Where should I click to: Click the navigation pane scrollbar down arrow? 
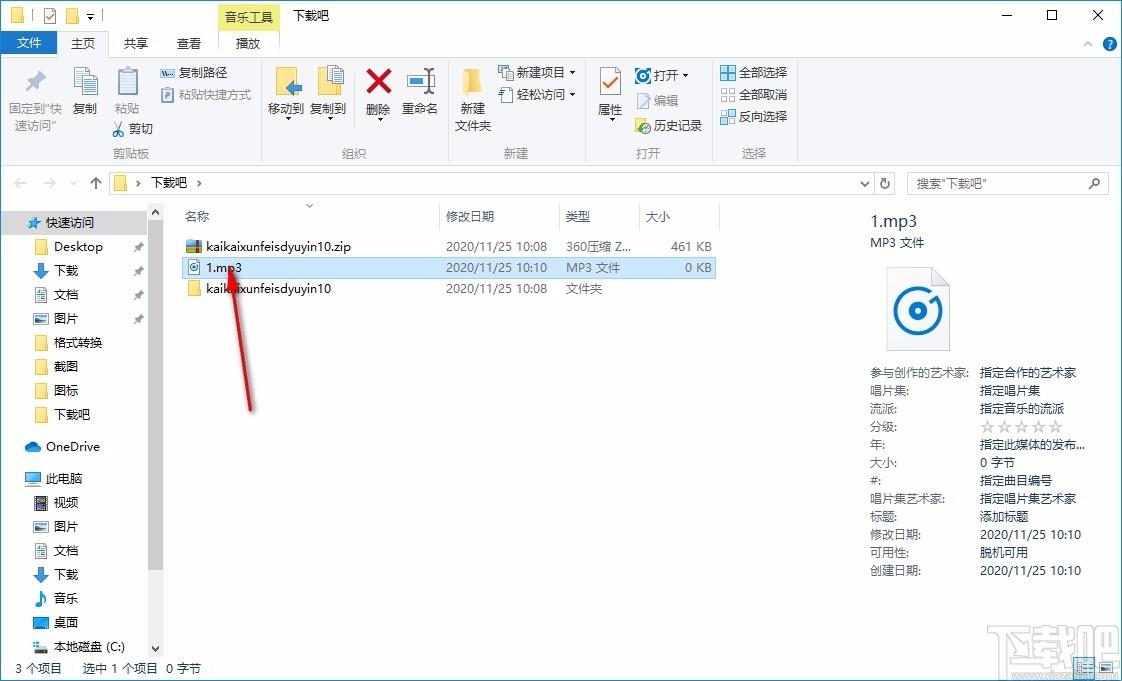(x=155, y=648)
